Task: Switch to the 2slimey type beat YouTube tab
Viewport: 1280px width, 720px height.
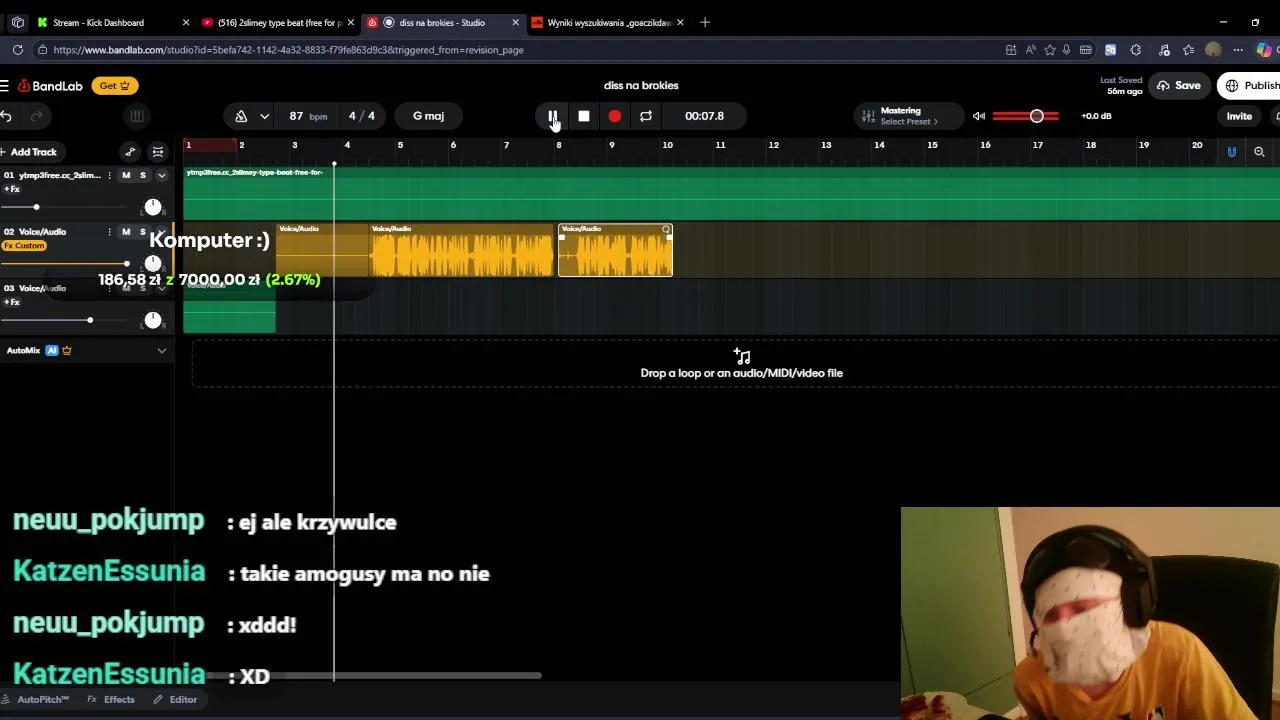Action: click(x=278, y=22)
